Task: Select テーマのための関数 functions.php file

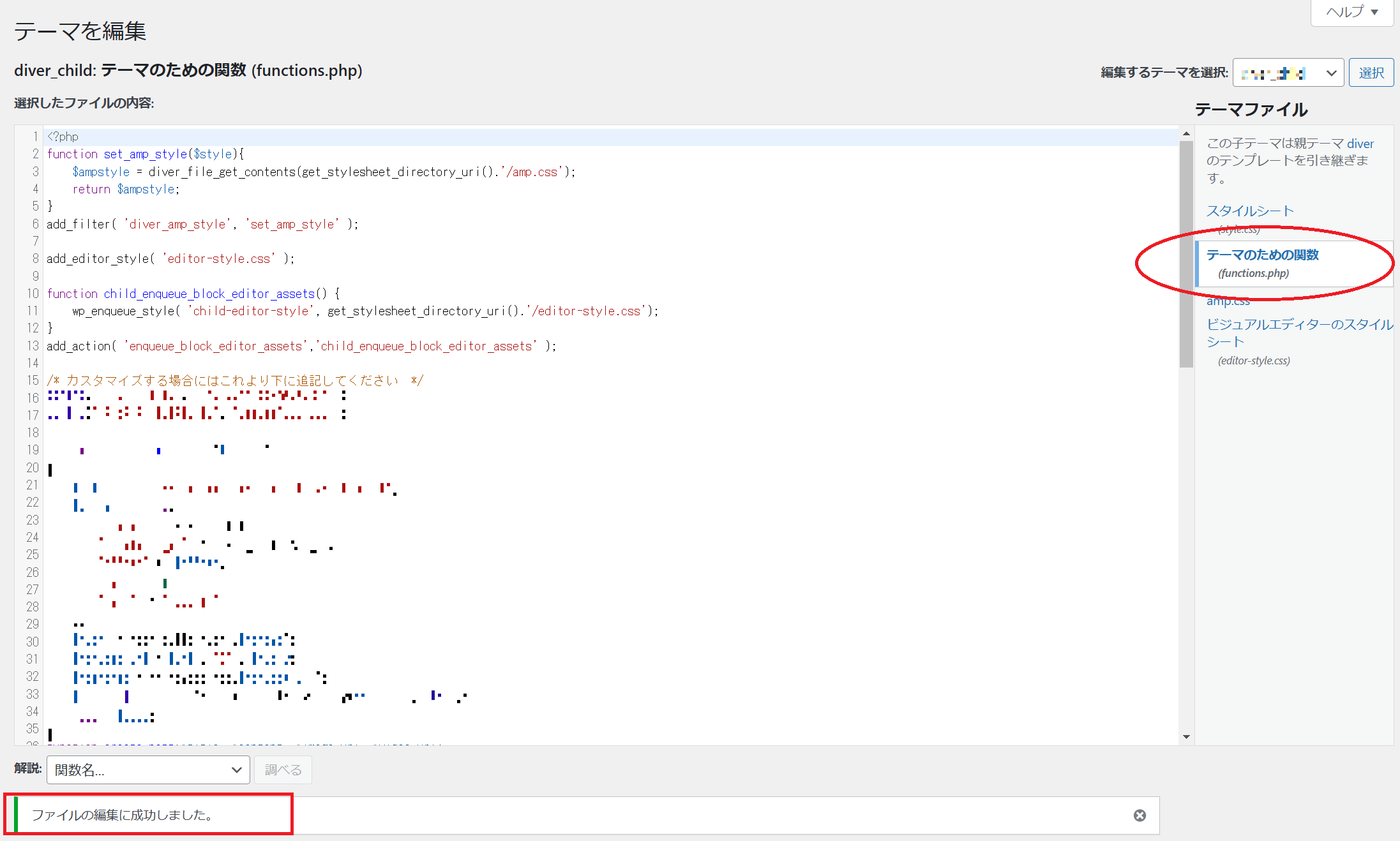Action: pyautogui.click(x=1262, y=255)
